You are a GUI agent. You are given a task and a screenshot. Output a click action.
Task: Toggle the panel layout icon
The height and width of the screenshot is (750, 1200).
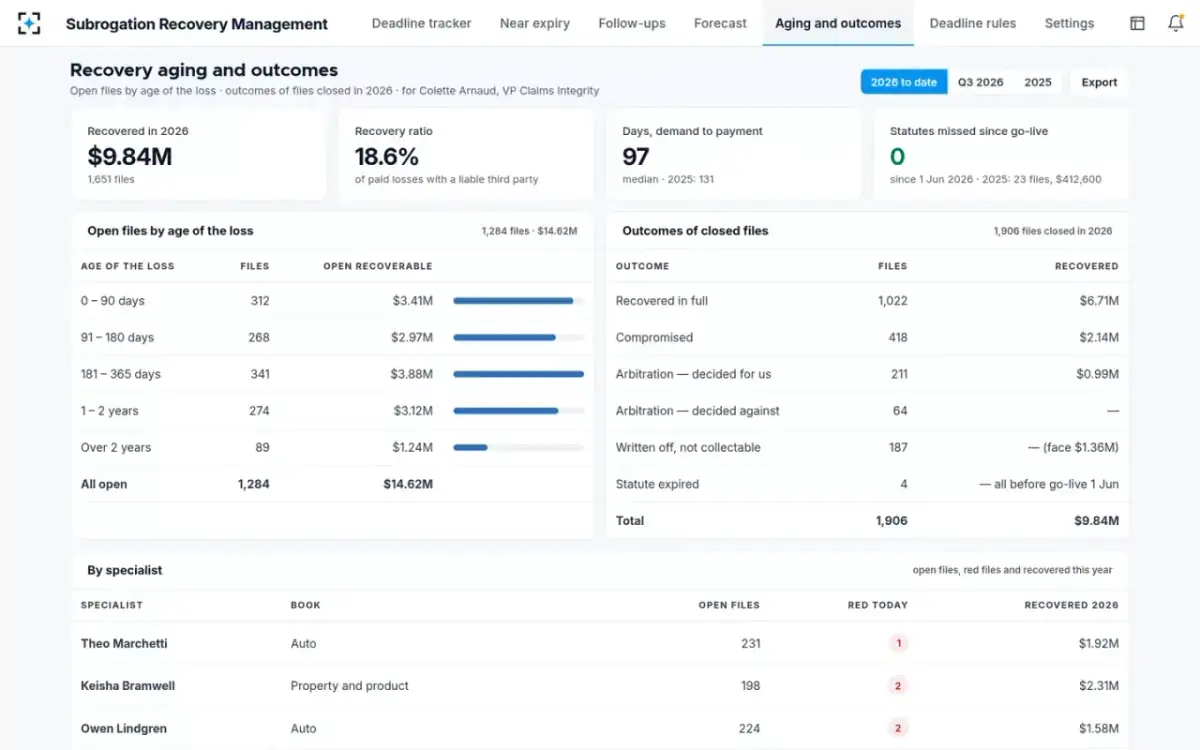click(x=1137, y=23)
